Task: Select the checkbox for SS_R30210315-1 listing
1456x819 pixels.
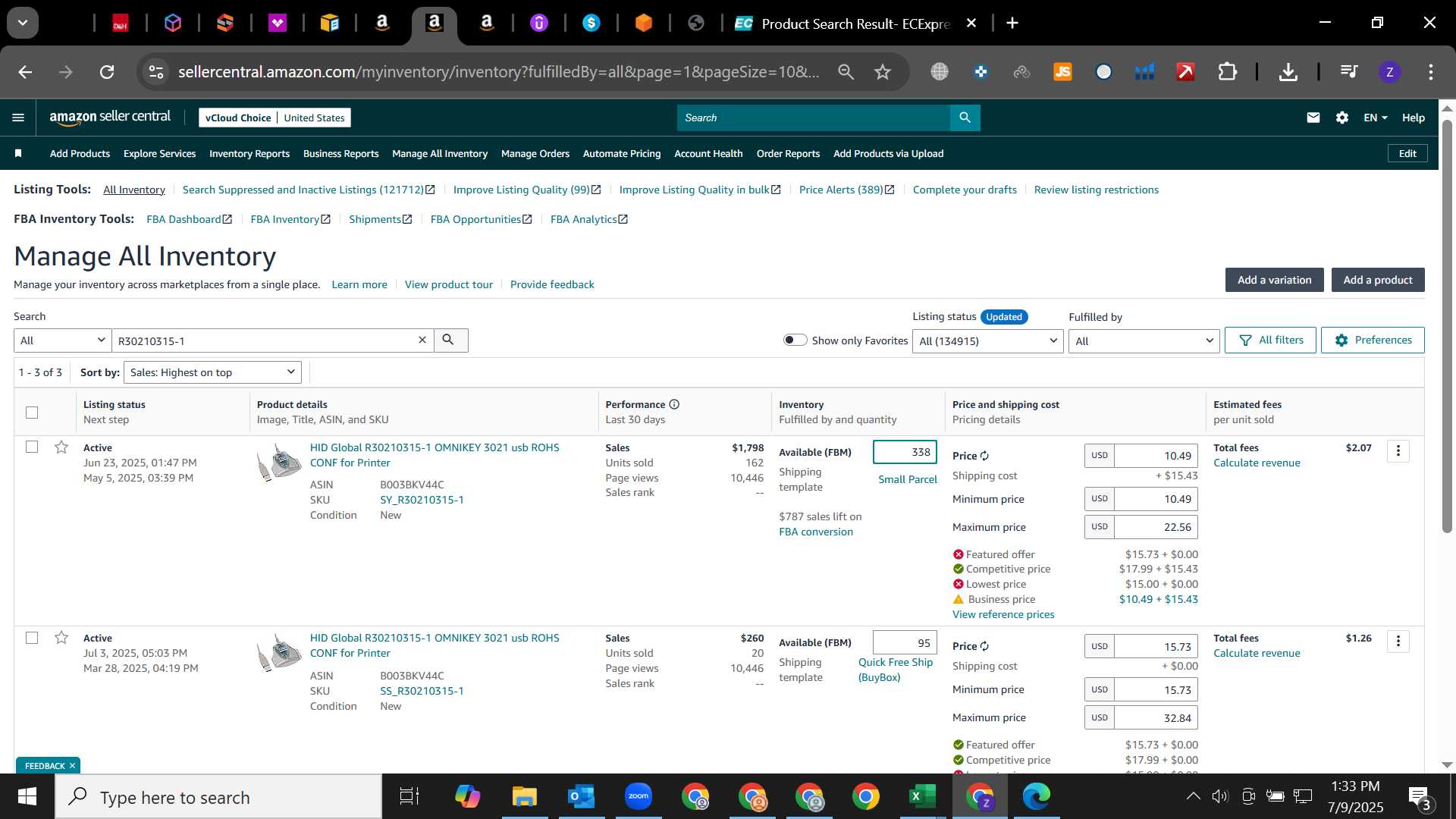Action: click(32, 638)
